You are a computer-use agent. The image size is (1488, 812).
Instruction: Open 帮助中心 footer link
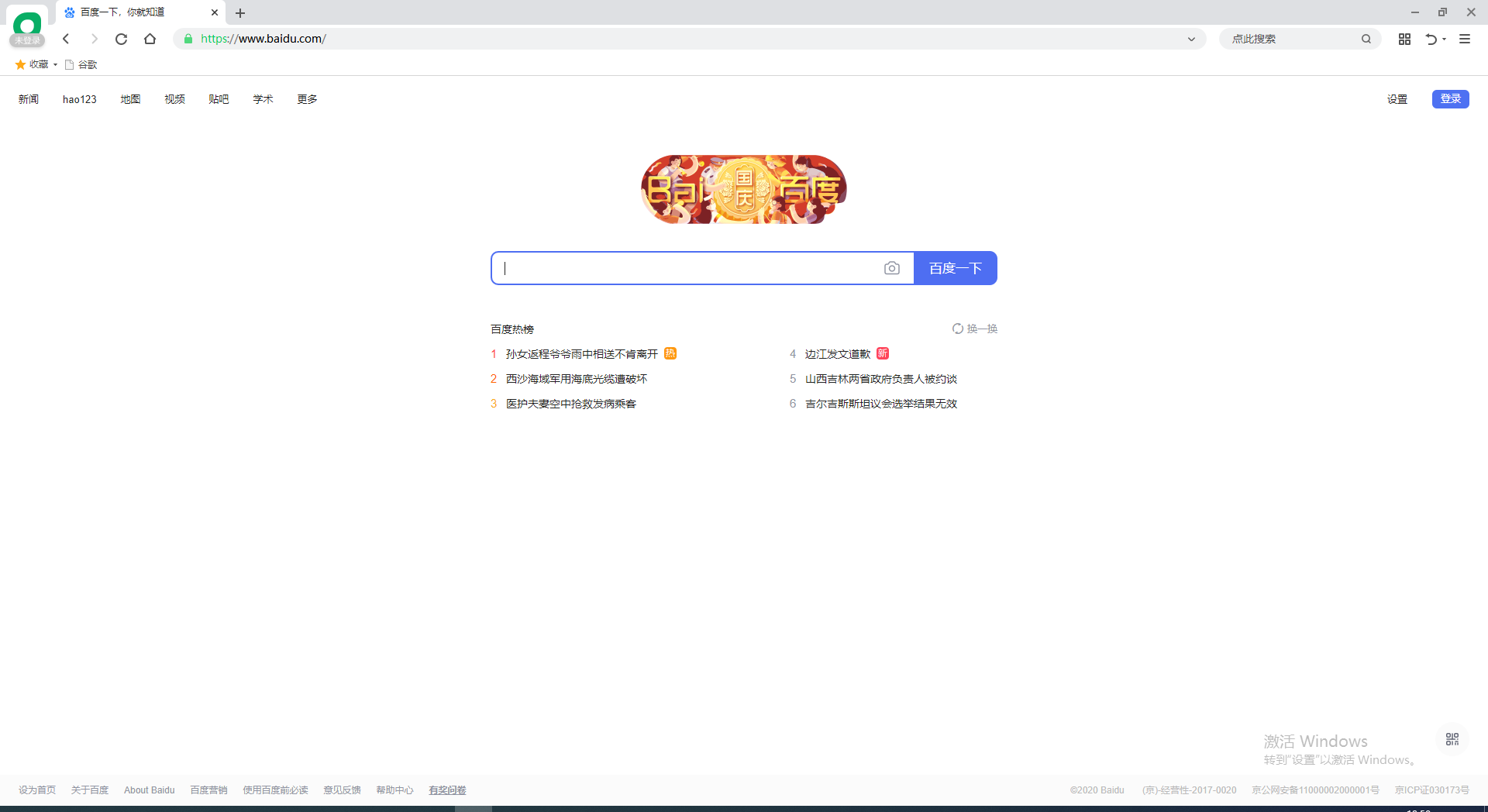pyautogui.click(x=394, y=790)
